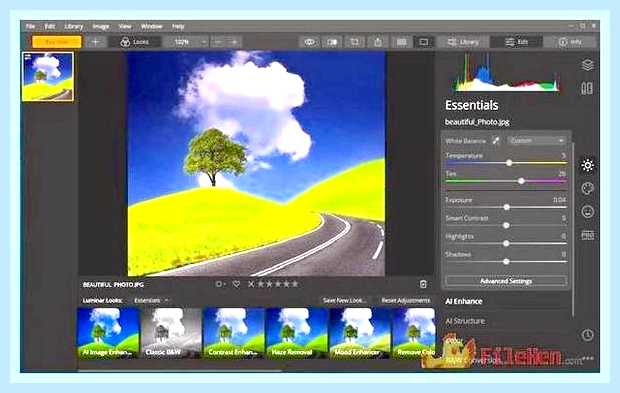Click Save New Look button
This screenshot has width=620, height=393.
(x=344, y=300)
